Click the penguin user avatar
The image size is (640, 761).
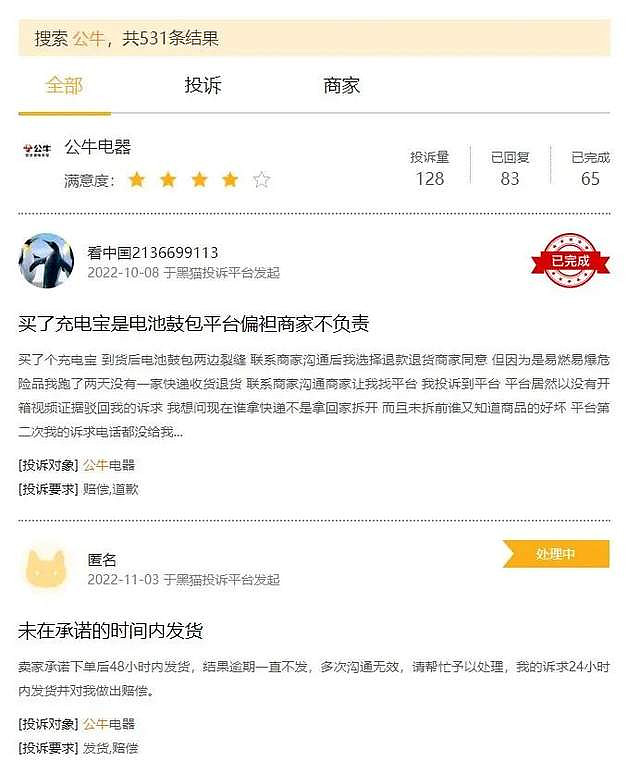46,261
